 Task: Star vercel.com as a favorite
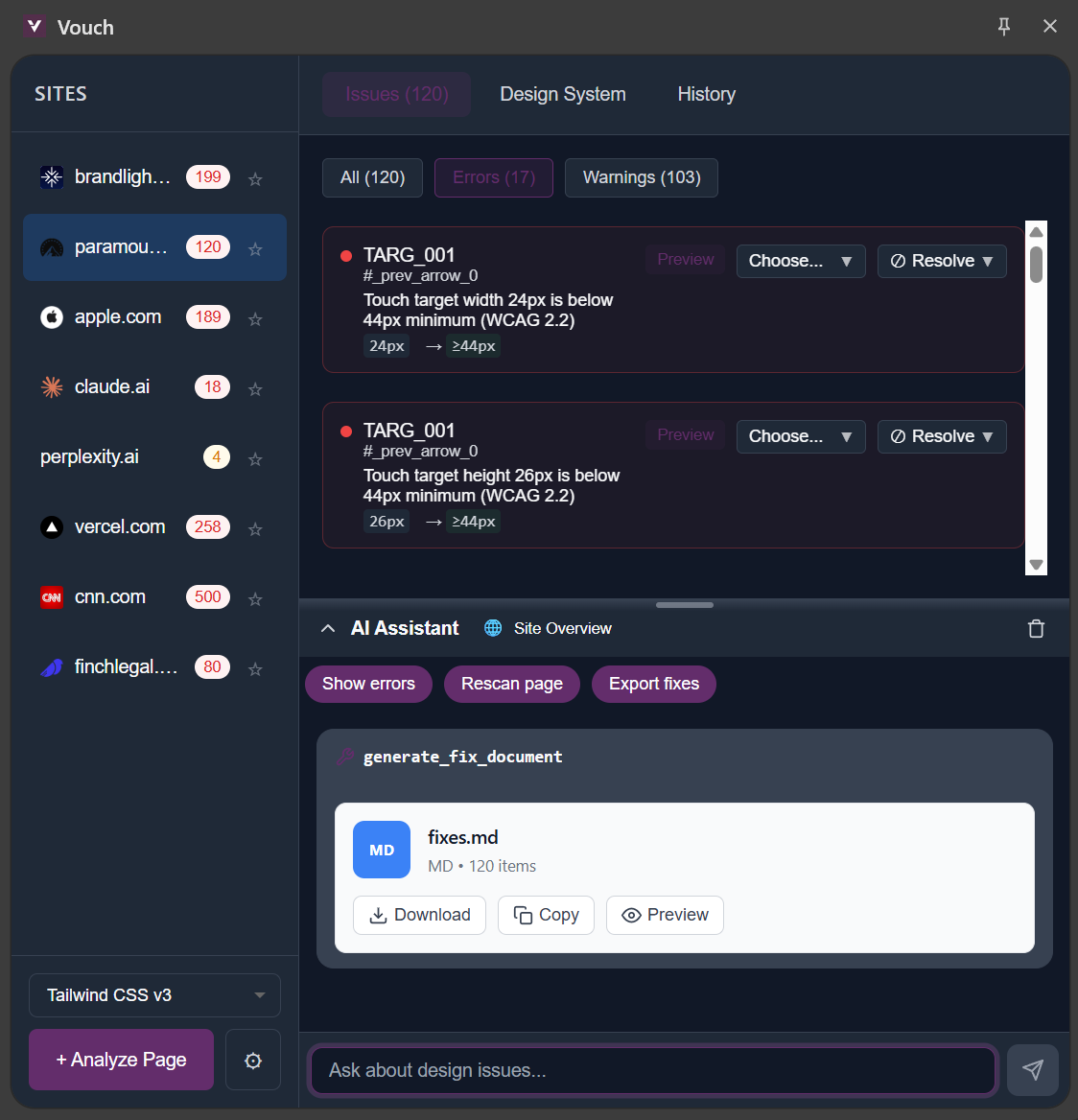point(255,527)
